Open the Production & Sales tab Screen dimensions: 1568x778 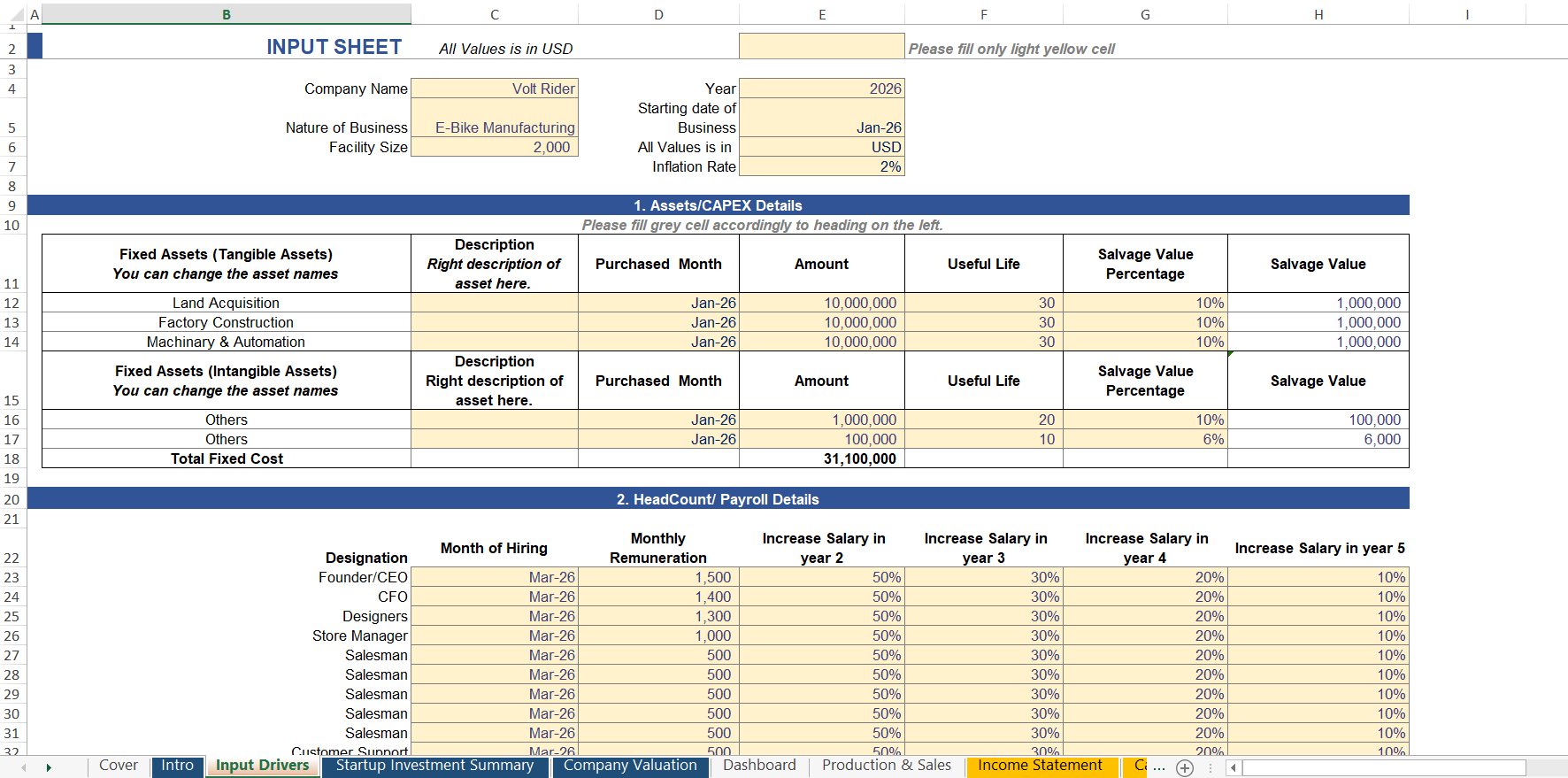[887, 766]
